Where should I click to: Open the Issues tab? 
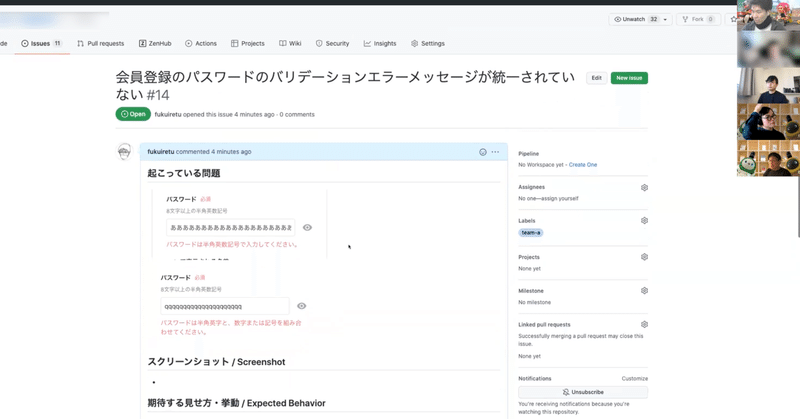click(41, 43)
